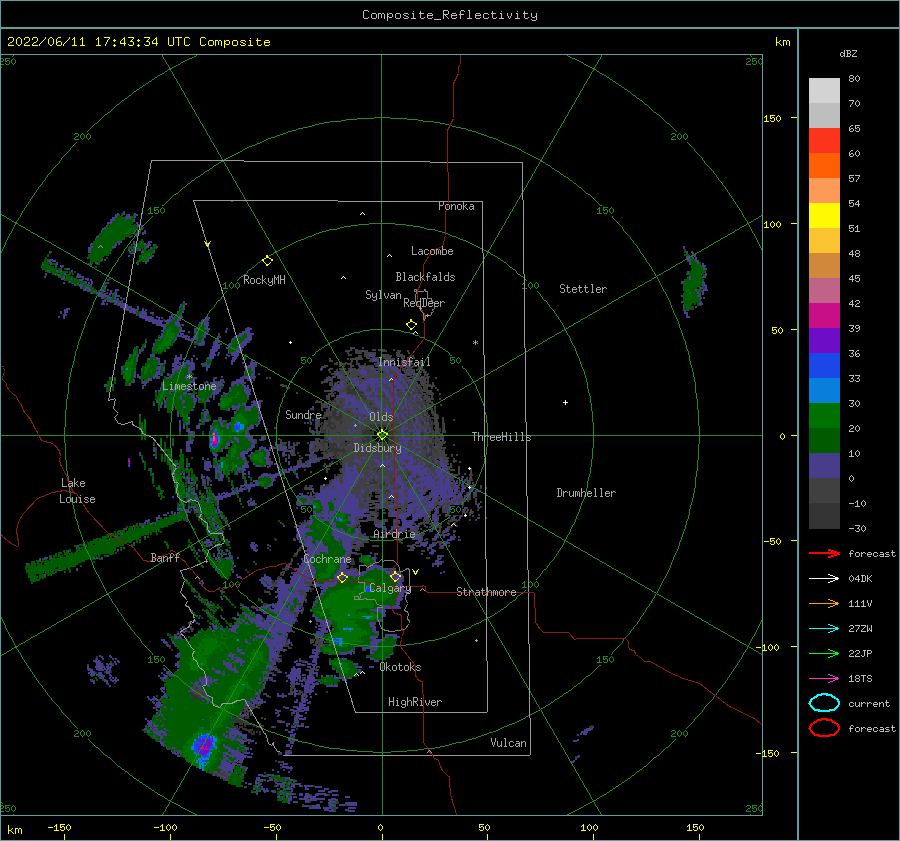The height and width of the screenshot is (841, 900).
Task: Click the Lake Louise label
Action: tap(77, 491)
